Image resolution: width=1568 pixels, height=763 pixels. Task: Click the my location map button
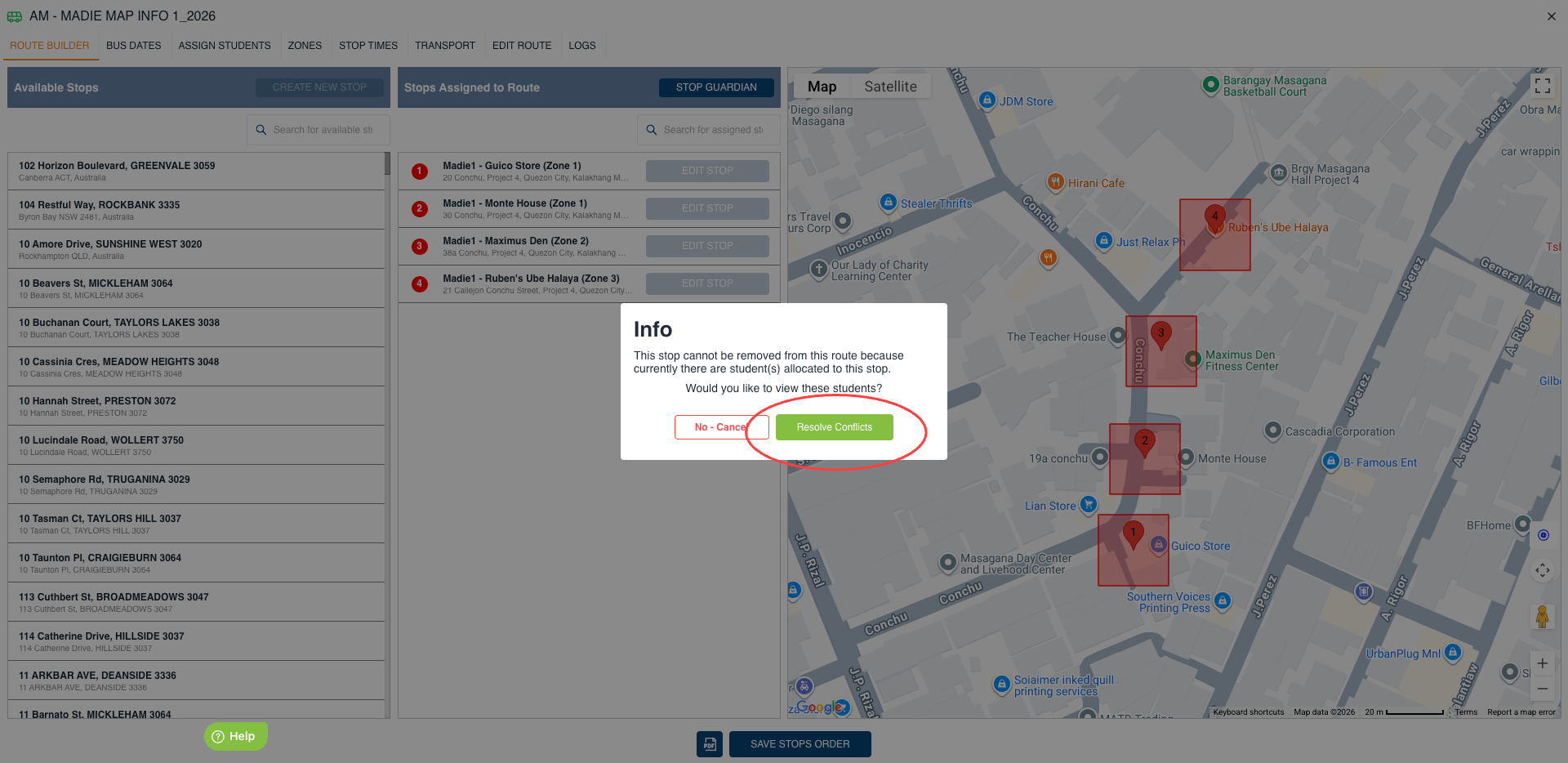1543,535
